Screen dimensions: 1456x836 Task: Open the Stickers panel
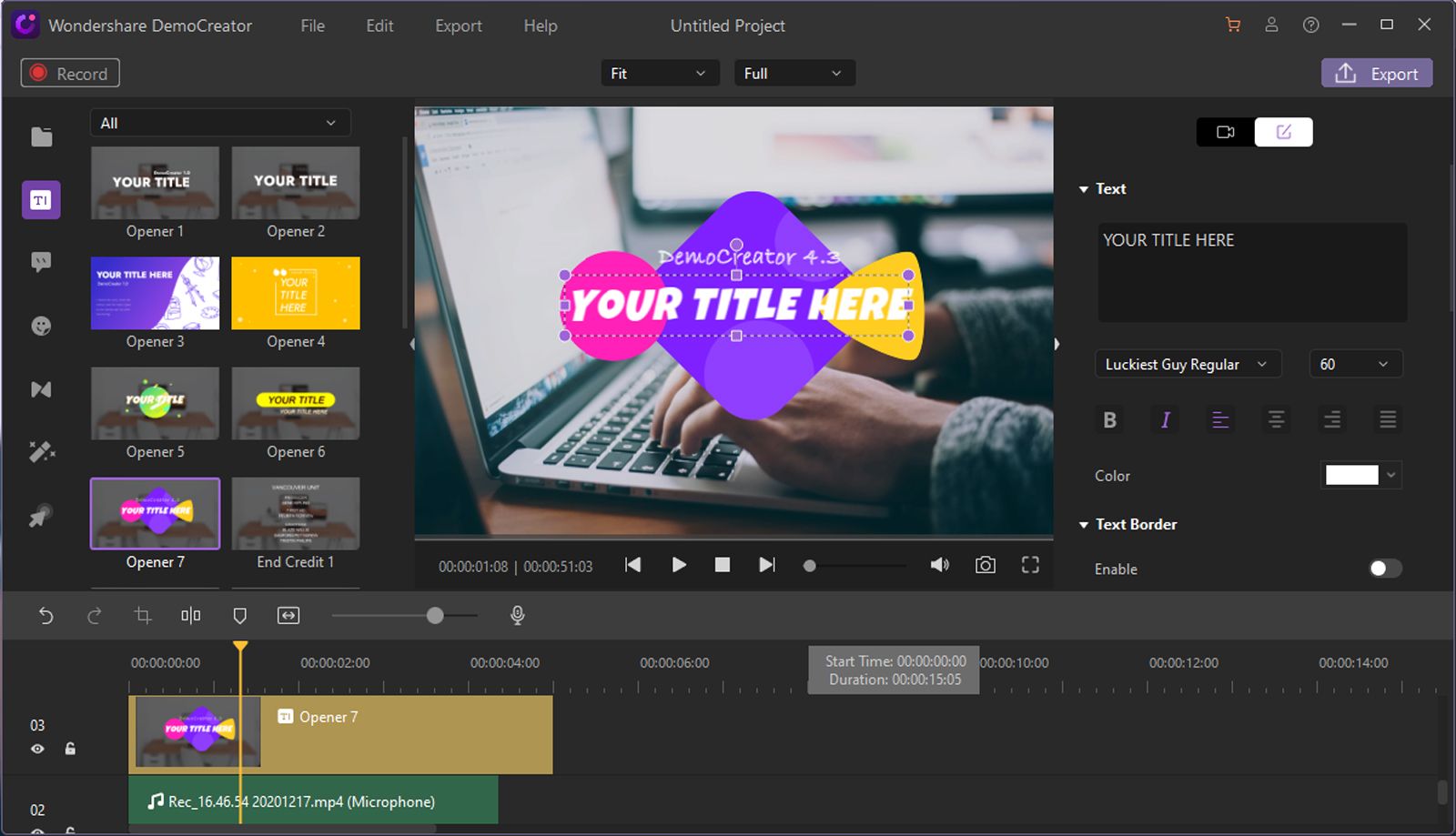[x=41, y=325]
